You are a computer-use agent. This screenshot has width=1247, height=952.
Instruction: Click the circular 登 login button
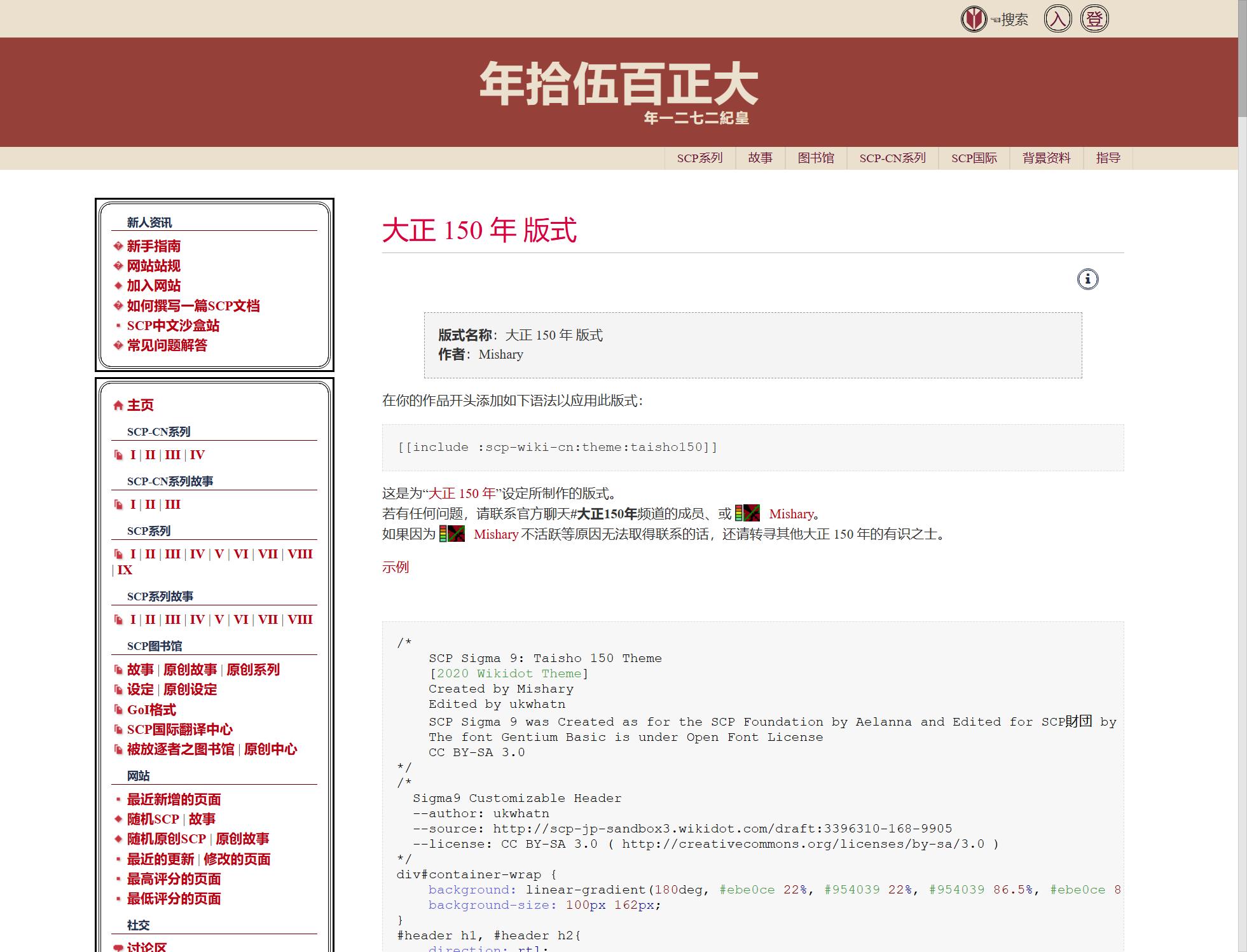pos(1094,19)
